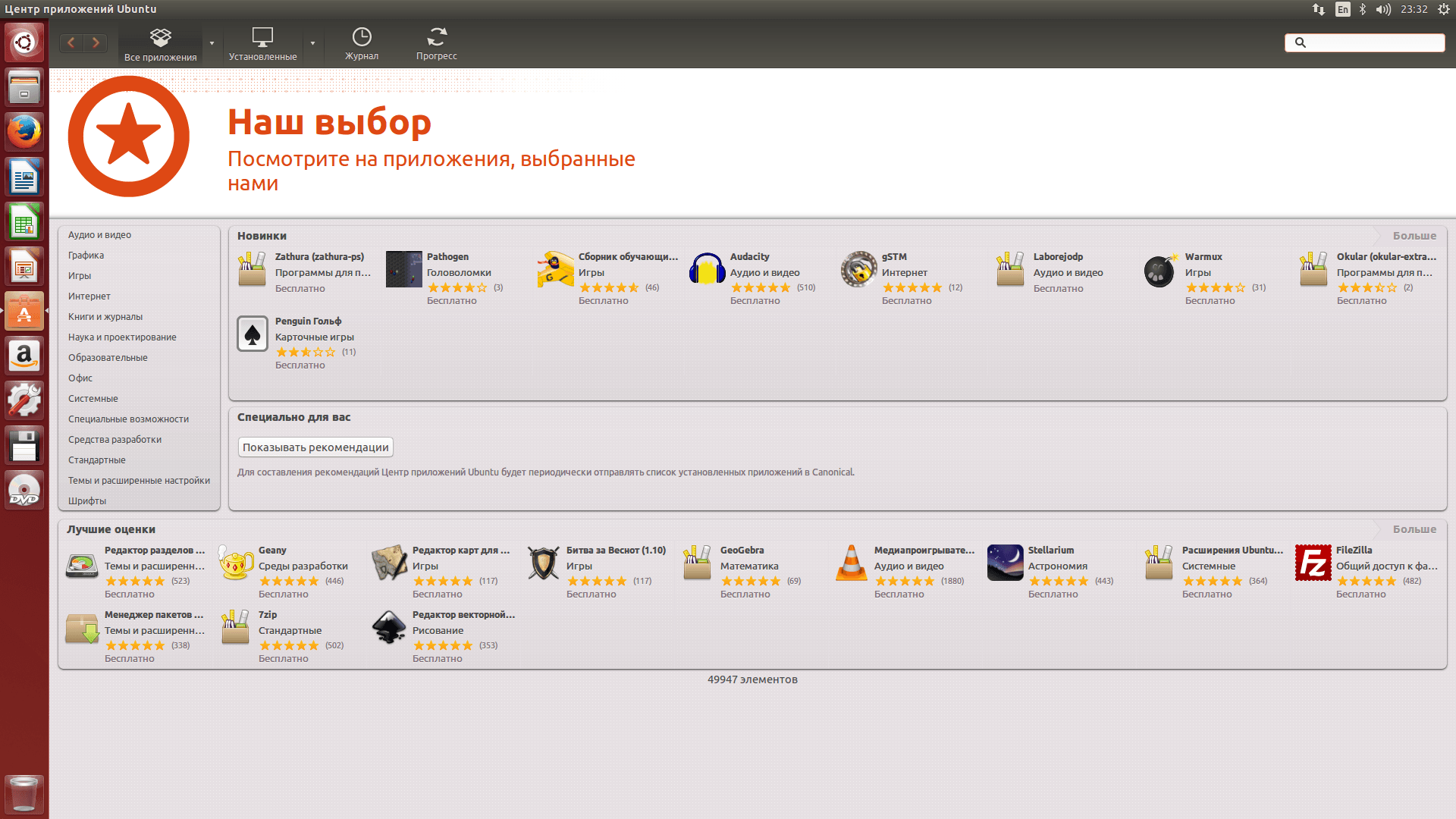Go back with the left arrow
Viewport: 1456px width, 819px height.
tap(71, 42)
